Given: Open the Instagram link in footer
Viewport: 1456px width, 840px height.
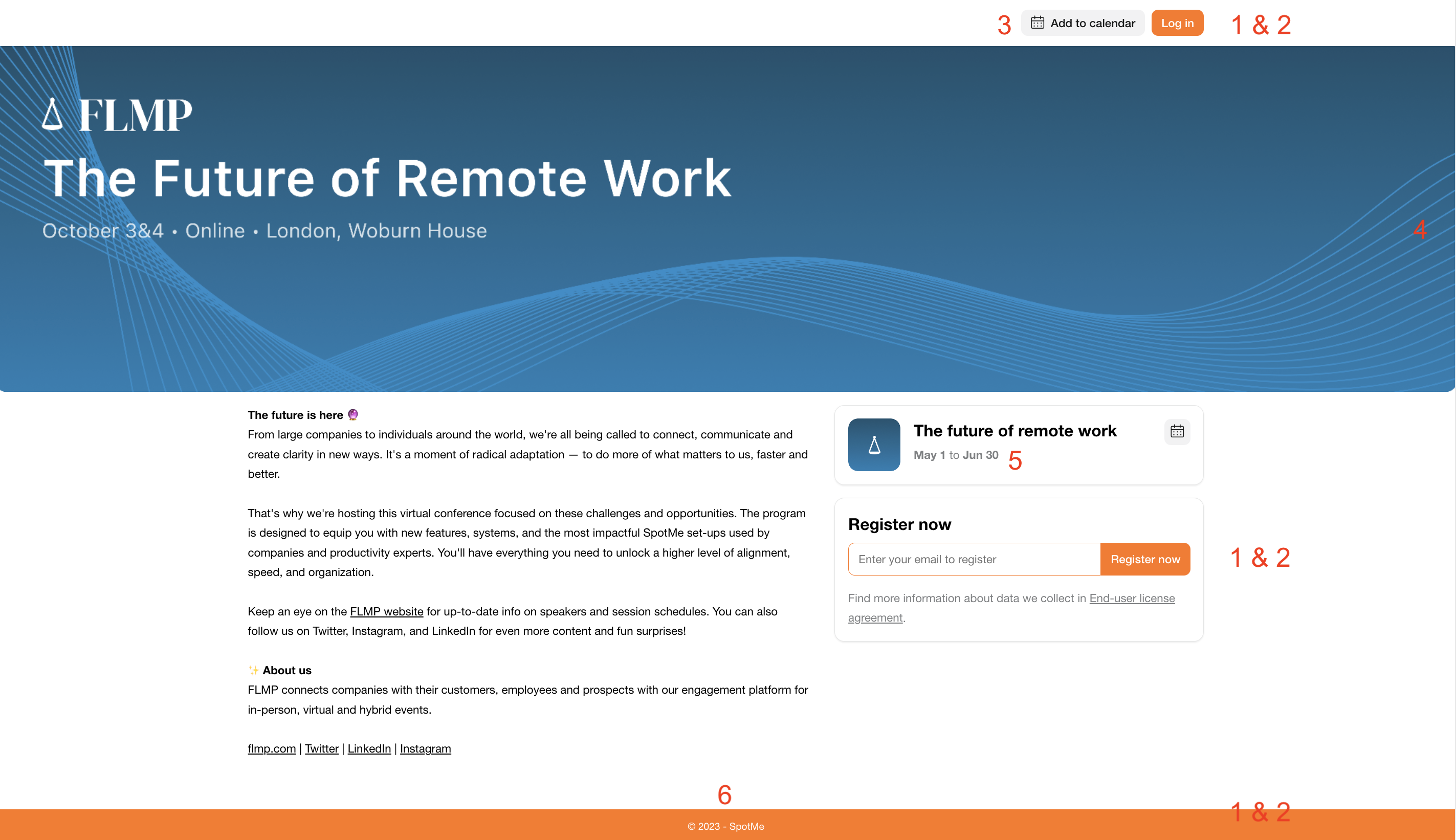Looking at the screenshot, I should pyautogui.click(x=425, y=748).
